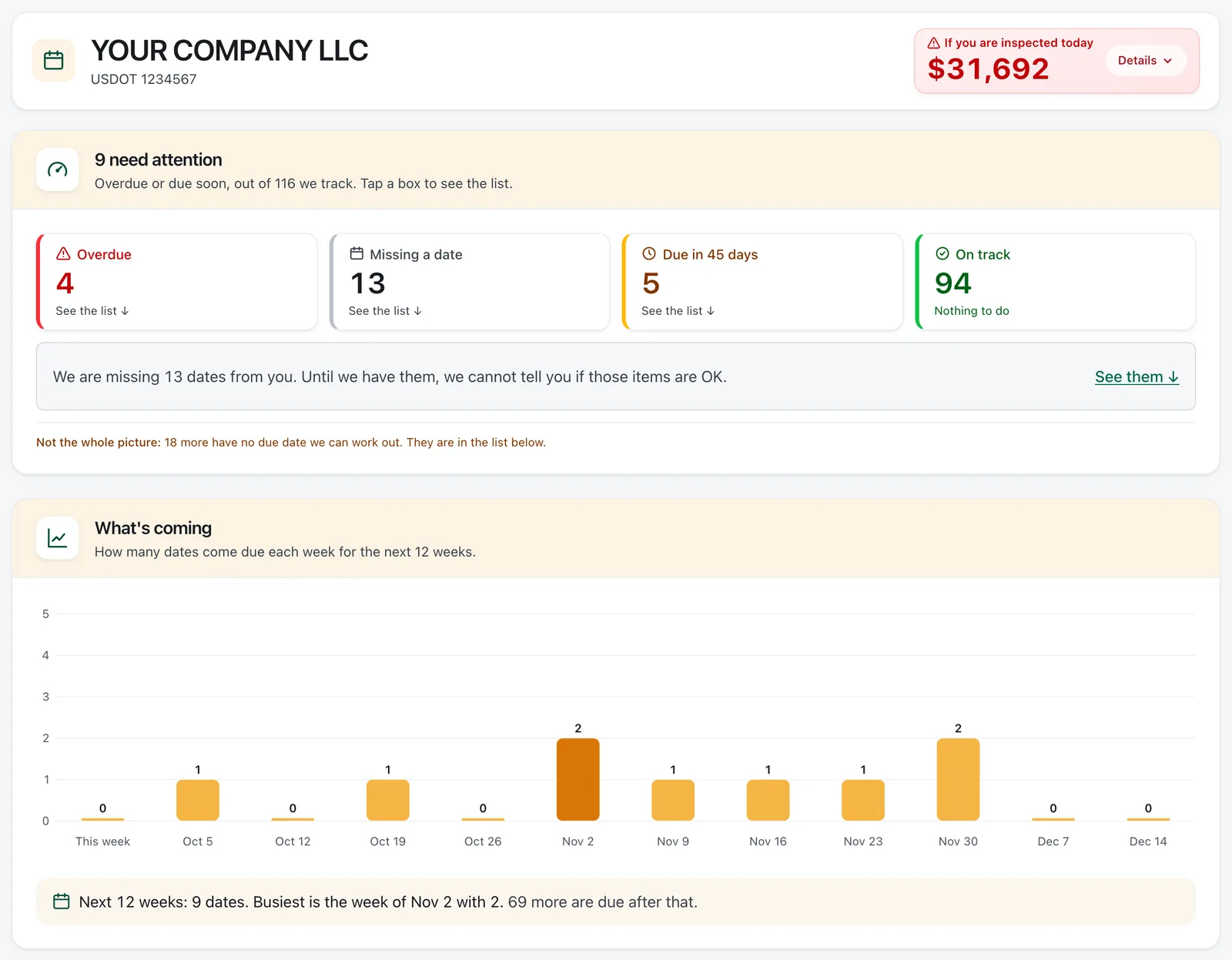Viewport: 1232px width, 960px height.
Task: Click the warning triangle in the inspection cost box
Action: point(933,43)
